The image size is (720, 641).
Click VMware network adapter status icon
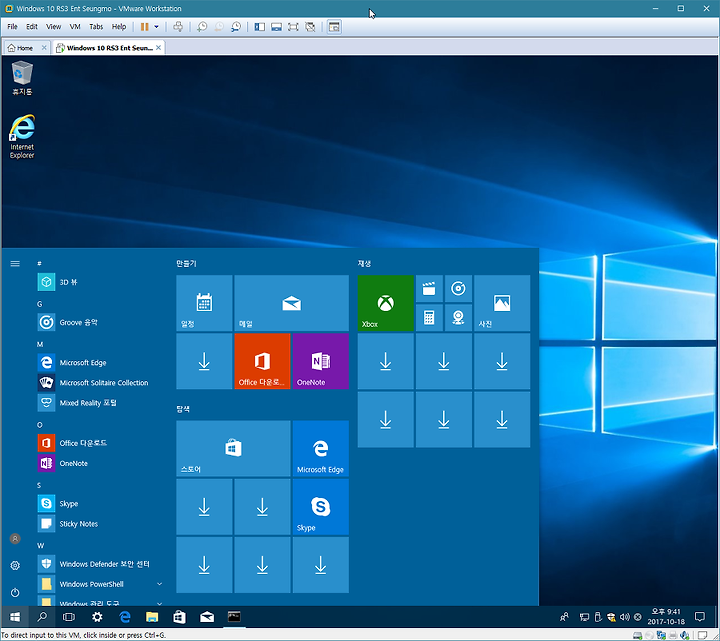pos(661,635)
